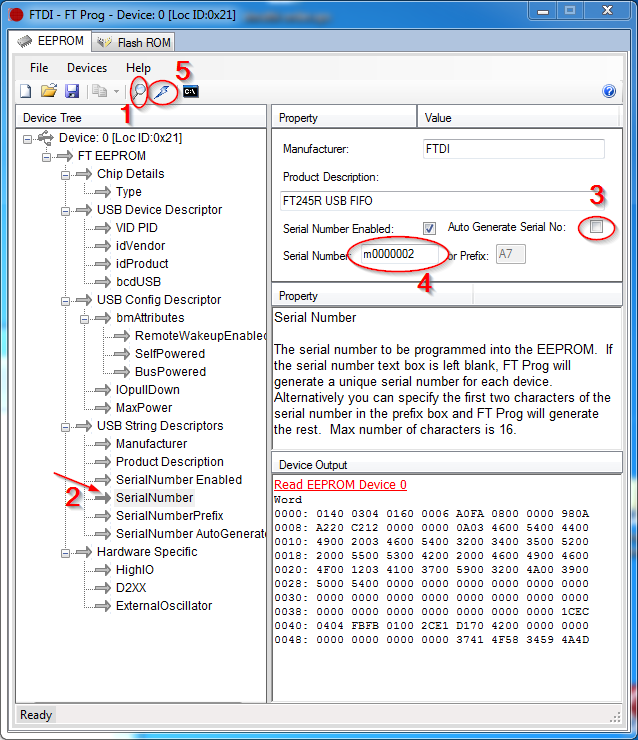This screenshot has height=740, width=638.
Task: Click the Device Output panel header
Action: coord(447,464)
